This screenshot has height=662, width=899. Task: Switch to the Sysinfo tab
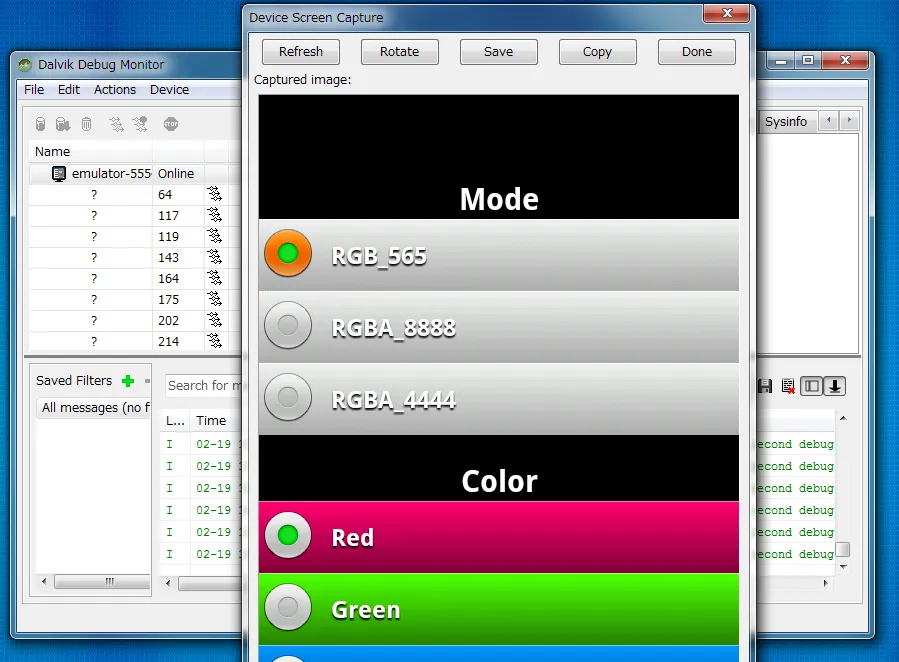point(785,121)
